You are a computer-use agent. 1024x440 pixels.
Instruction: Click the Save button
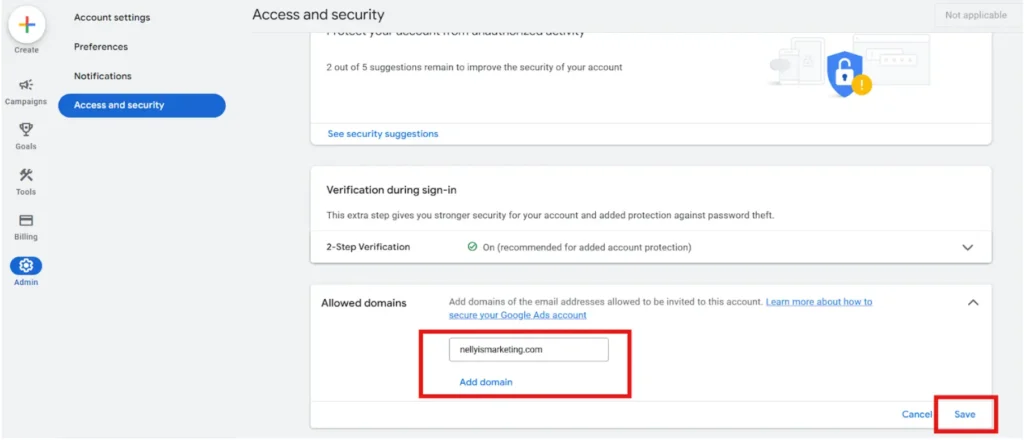tap(965, 415)
